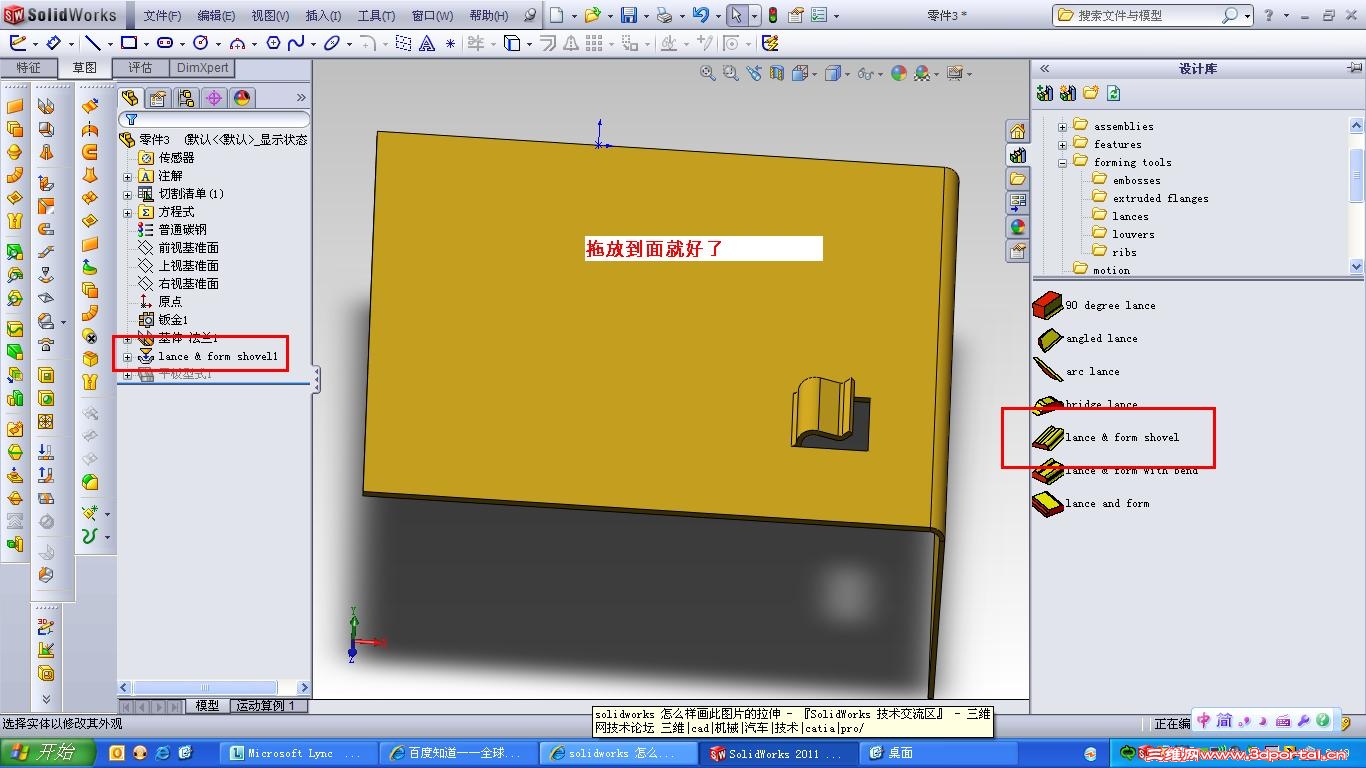This screenshot has height=768, width=1366.
Task: Select the Line sketch tool
Action: point(92,43)
